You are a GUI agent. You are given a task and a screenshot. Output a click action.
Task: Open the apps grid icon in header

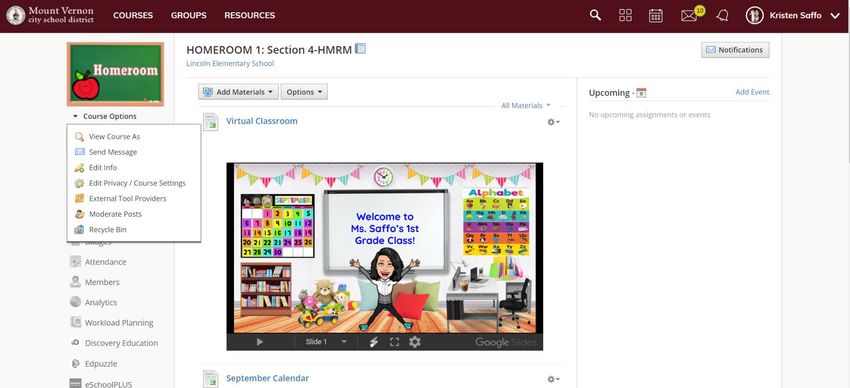[x=625, y=15]
